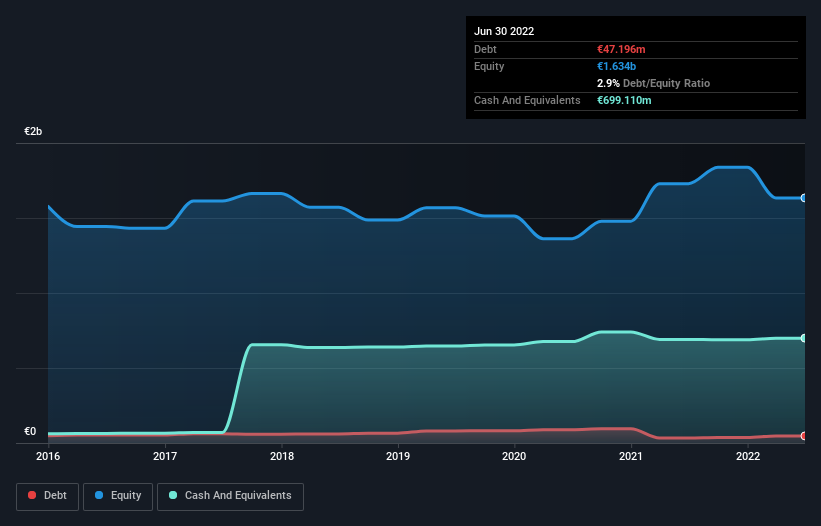Select the Equity endpoint marker on chart
821x526 pixels.
pyautogui.click(x=804, y=198)
